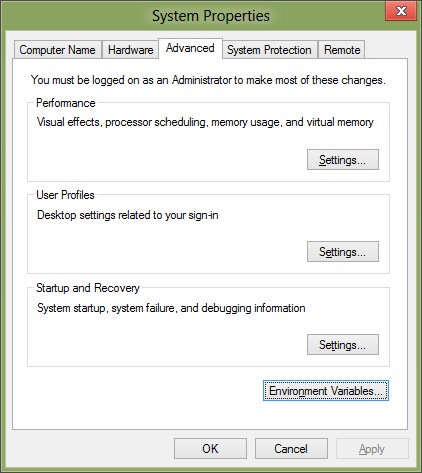The height and width of the screenshot is (473, 422).
Task: Click the grayed-out Apply button
Action: [x=372, y=449]
